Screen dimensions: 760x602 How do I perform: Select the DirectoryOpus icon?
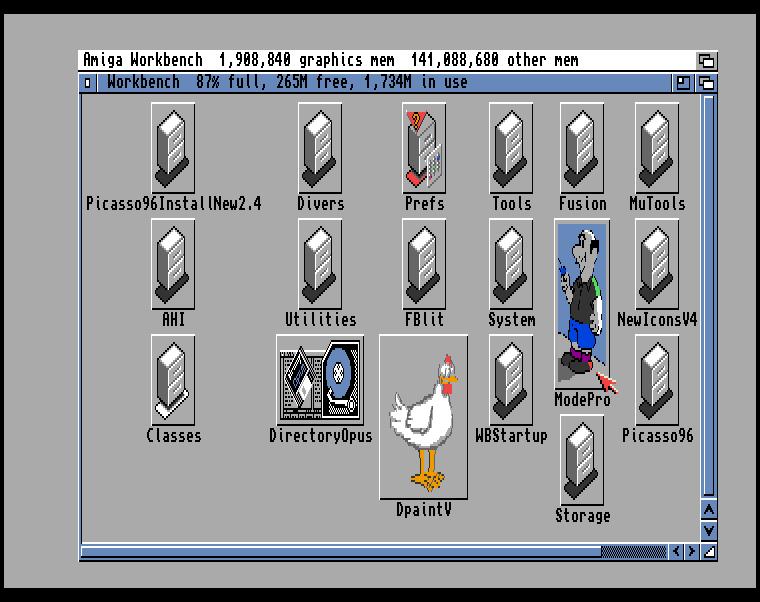pyautogui.click(x=320, y=380)
